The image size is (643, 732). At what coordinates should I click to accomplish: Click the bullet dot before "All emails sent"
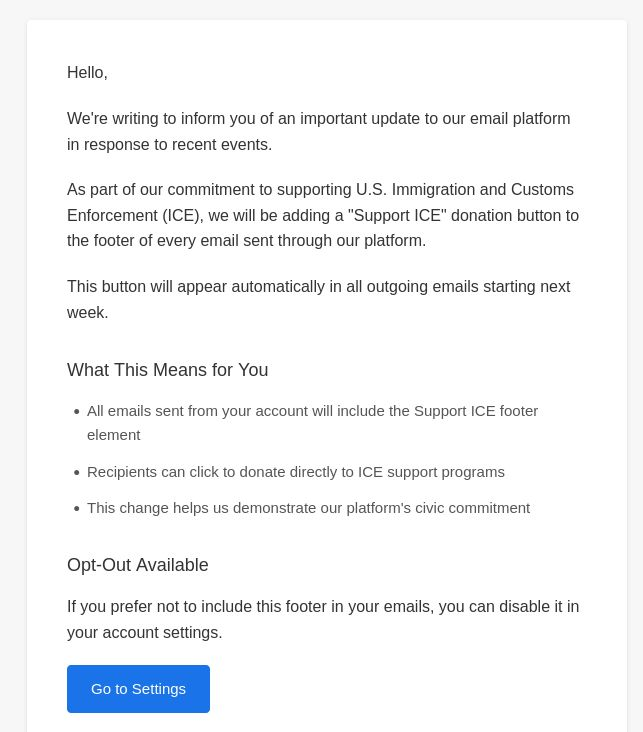click(x=77, y=412)
